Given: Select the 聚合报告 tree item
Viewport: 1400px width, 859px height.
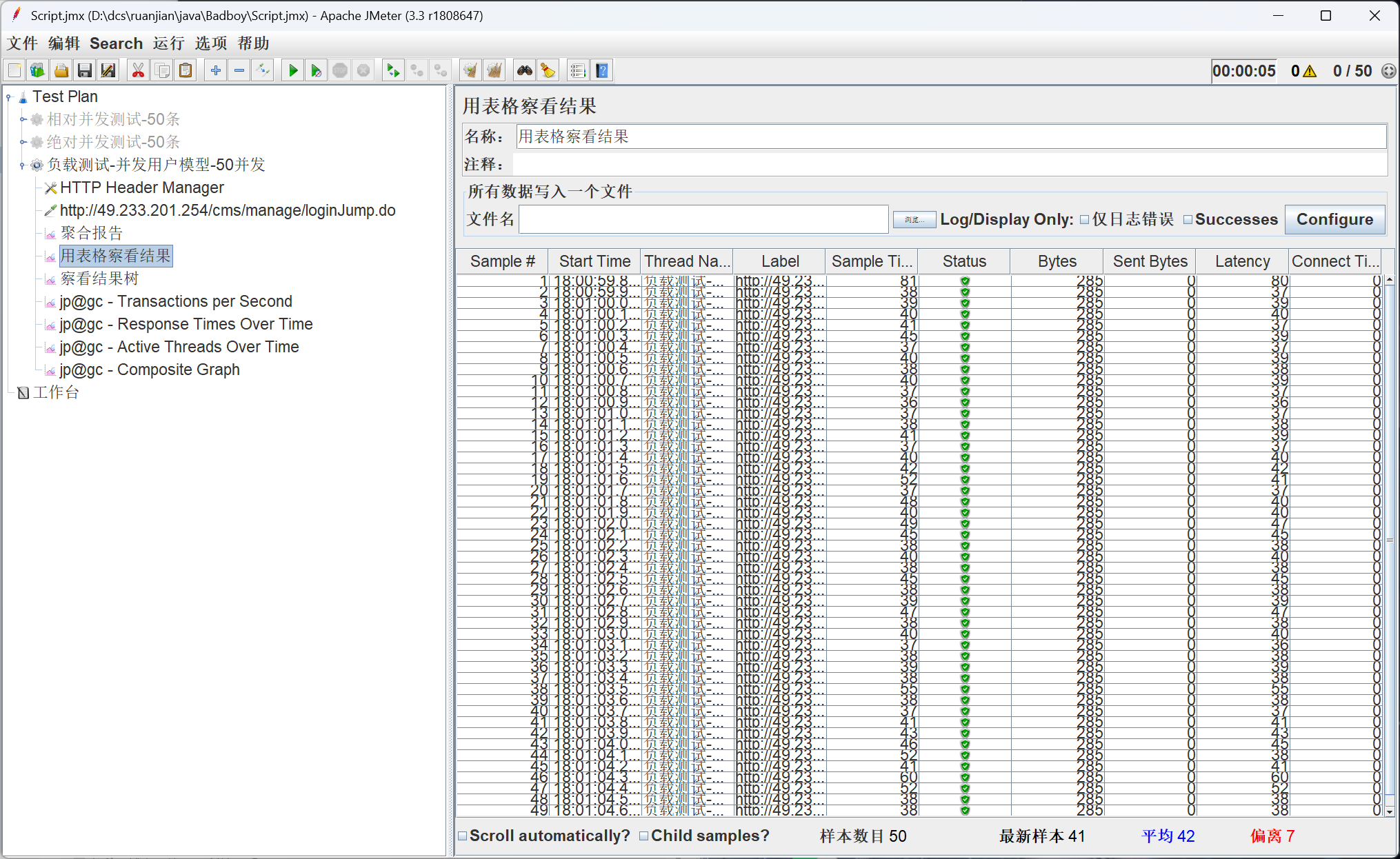Looking at the screenshot, I should coord(91,233).
